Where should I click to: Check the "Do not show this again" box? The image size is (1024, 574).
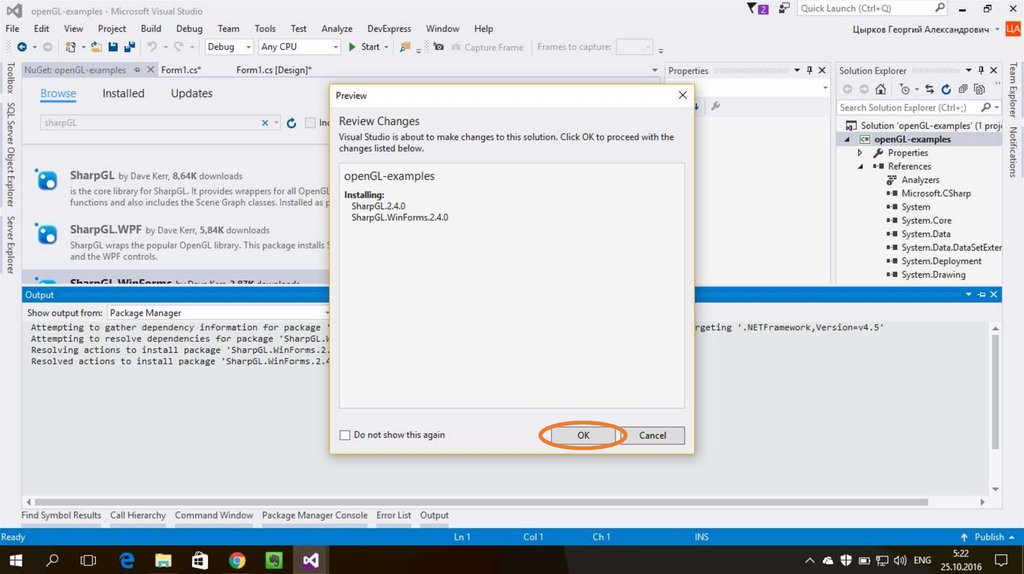click(346, 435)
